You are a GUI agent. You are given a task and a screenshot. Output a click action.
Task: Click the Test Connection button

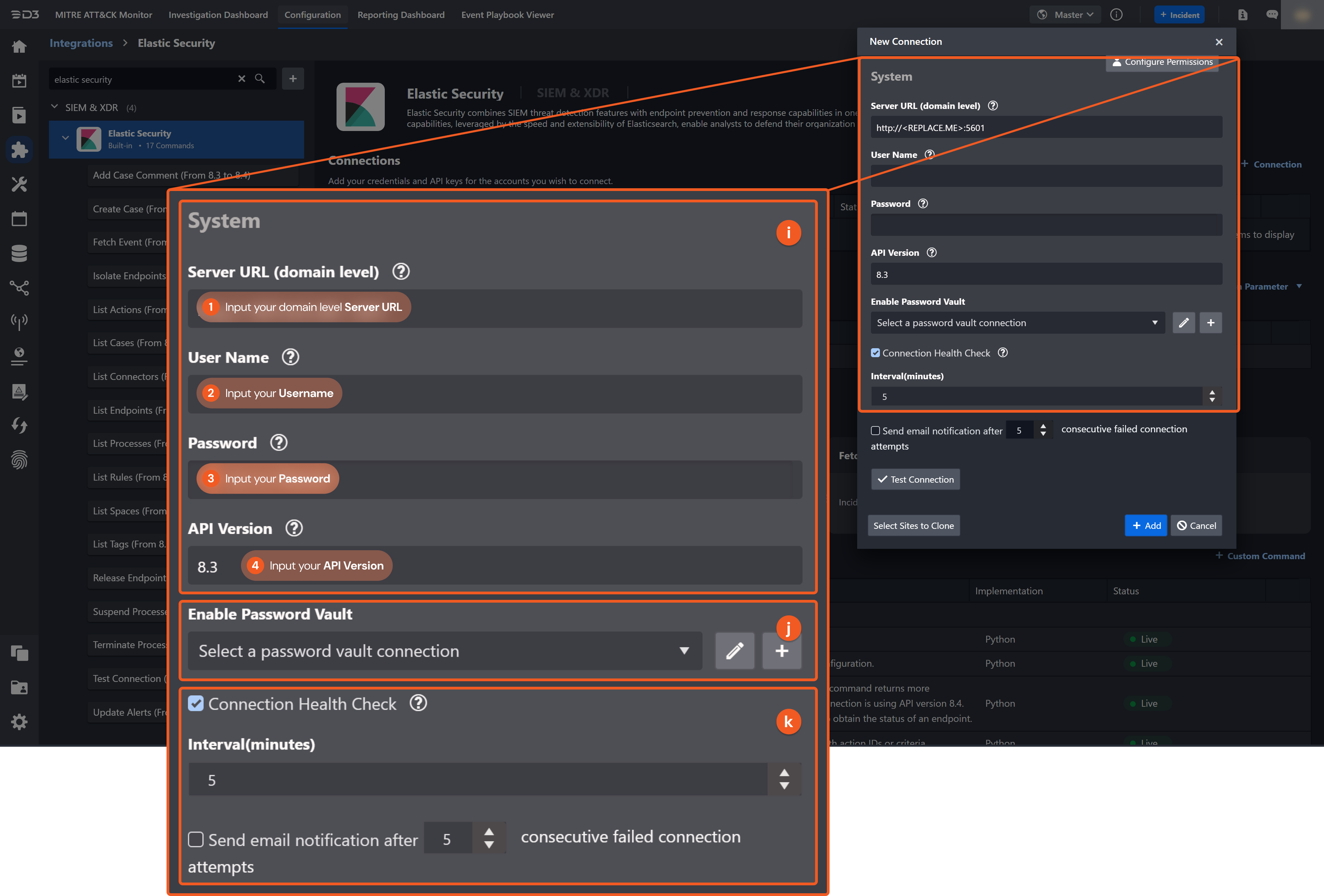click(x=915, y=479)
